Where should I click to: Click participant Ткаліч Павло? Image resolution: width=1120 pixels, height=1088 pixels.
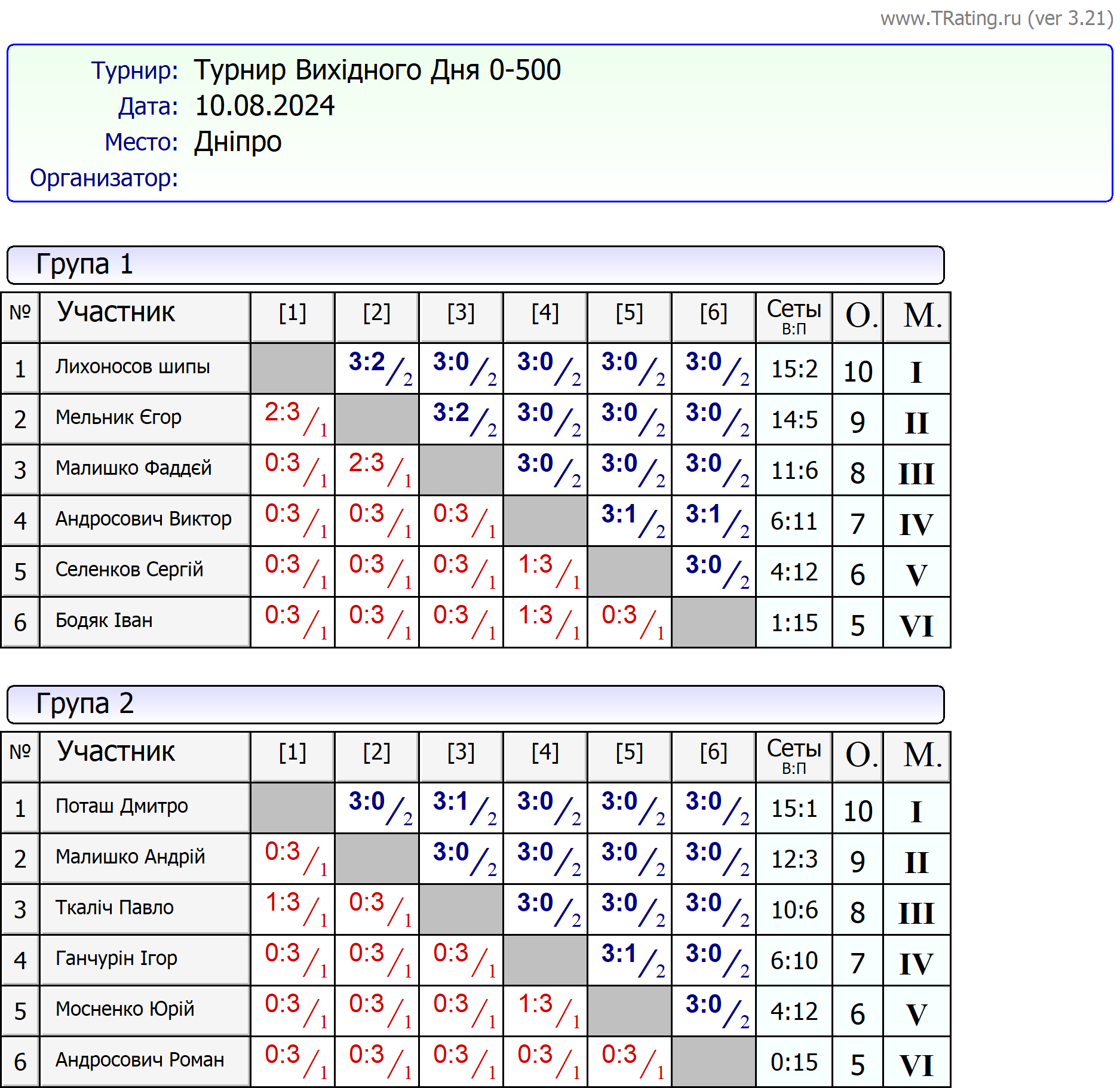click(x=114, y=908)
